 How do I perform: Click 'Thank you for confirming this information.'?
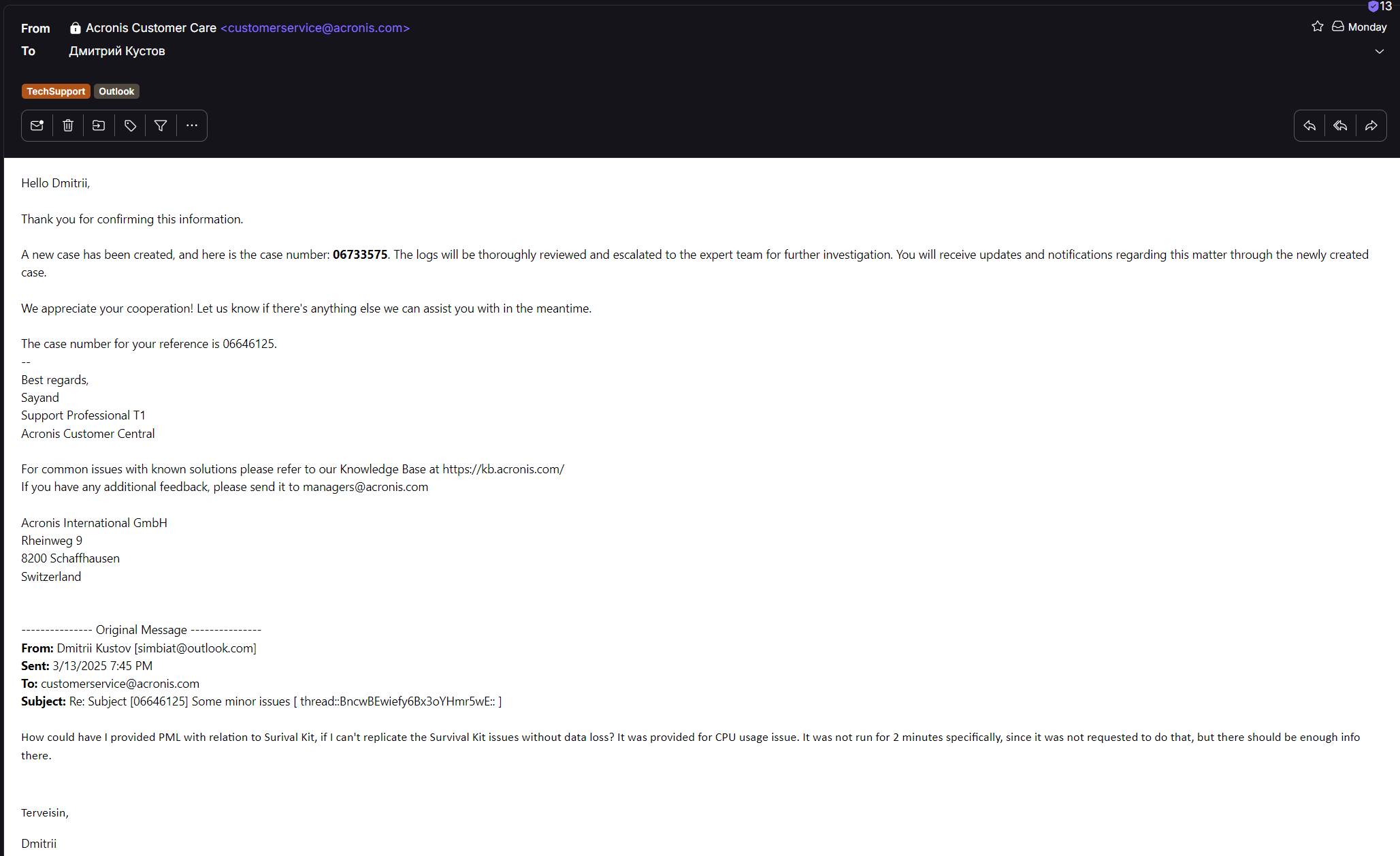pyautogui.click(x=132, y=219)
